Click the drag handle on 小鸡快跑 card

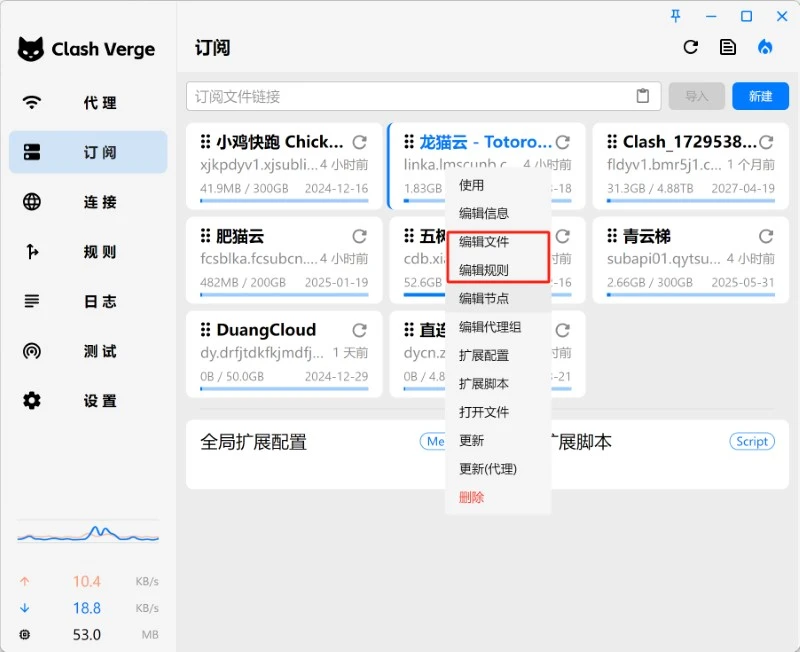(x=206, y=142)
